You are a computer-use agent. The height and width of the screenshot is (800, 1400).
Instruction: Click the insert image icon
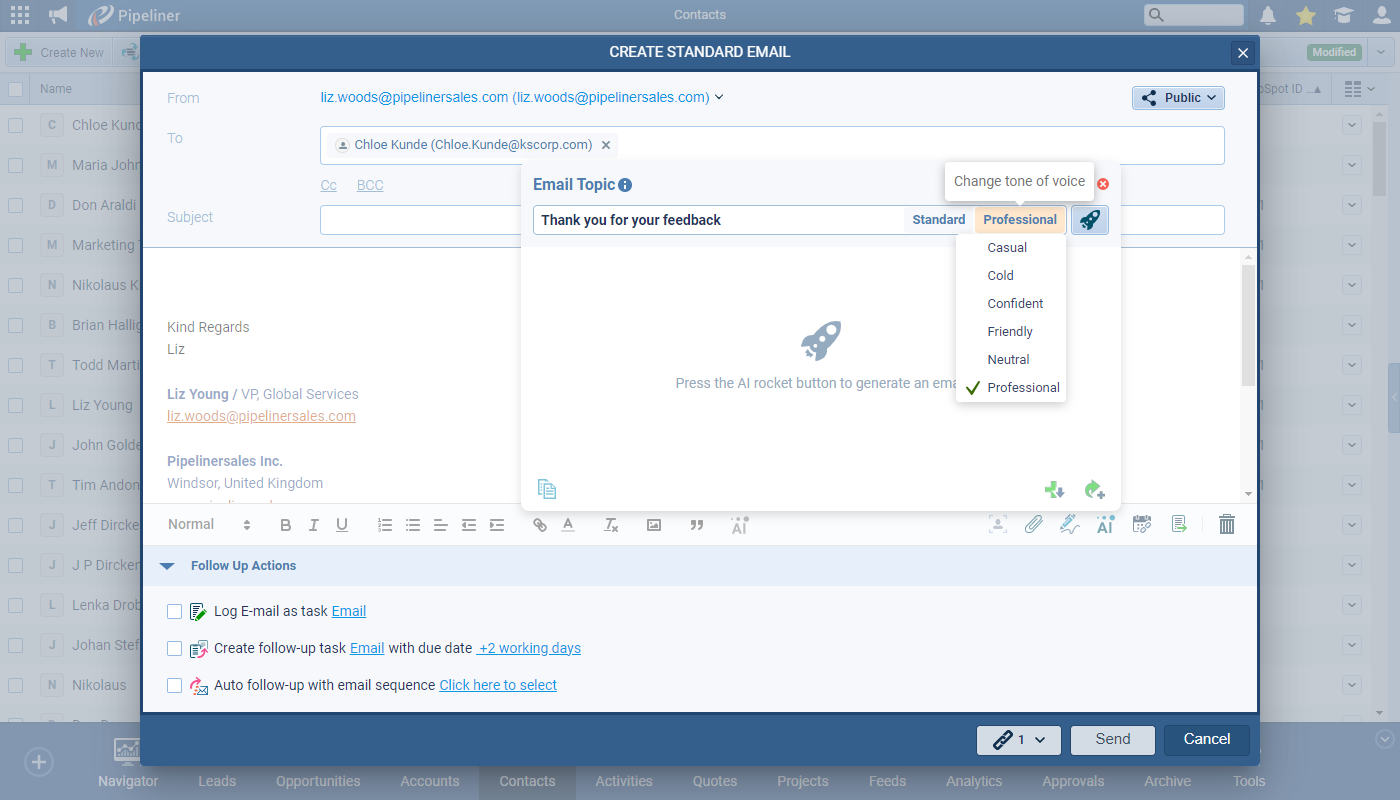[654, 525]
